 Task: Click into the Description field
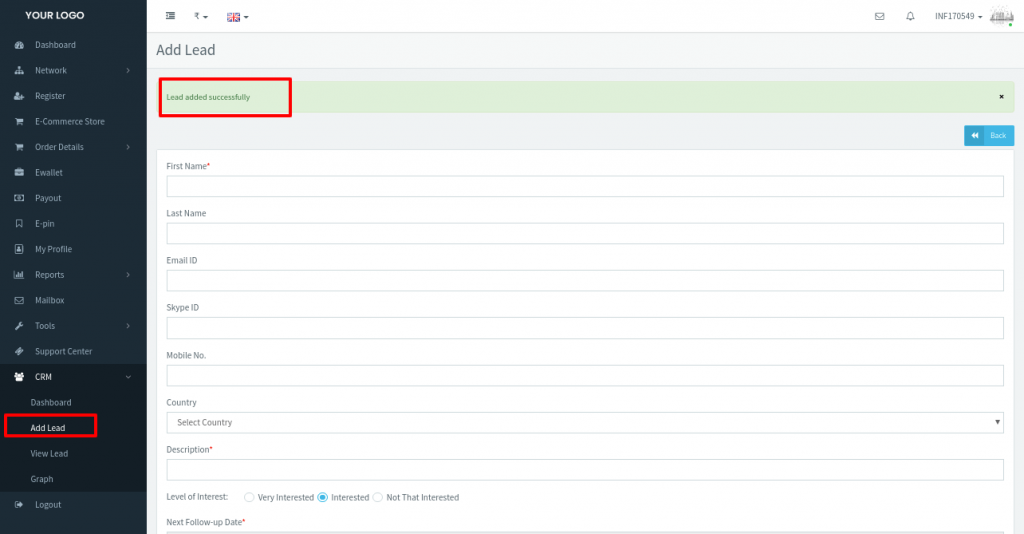[584, 469]
